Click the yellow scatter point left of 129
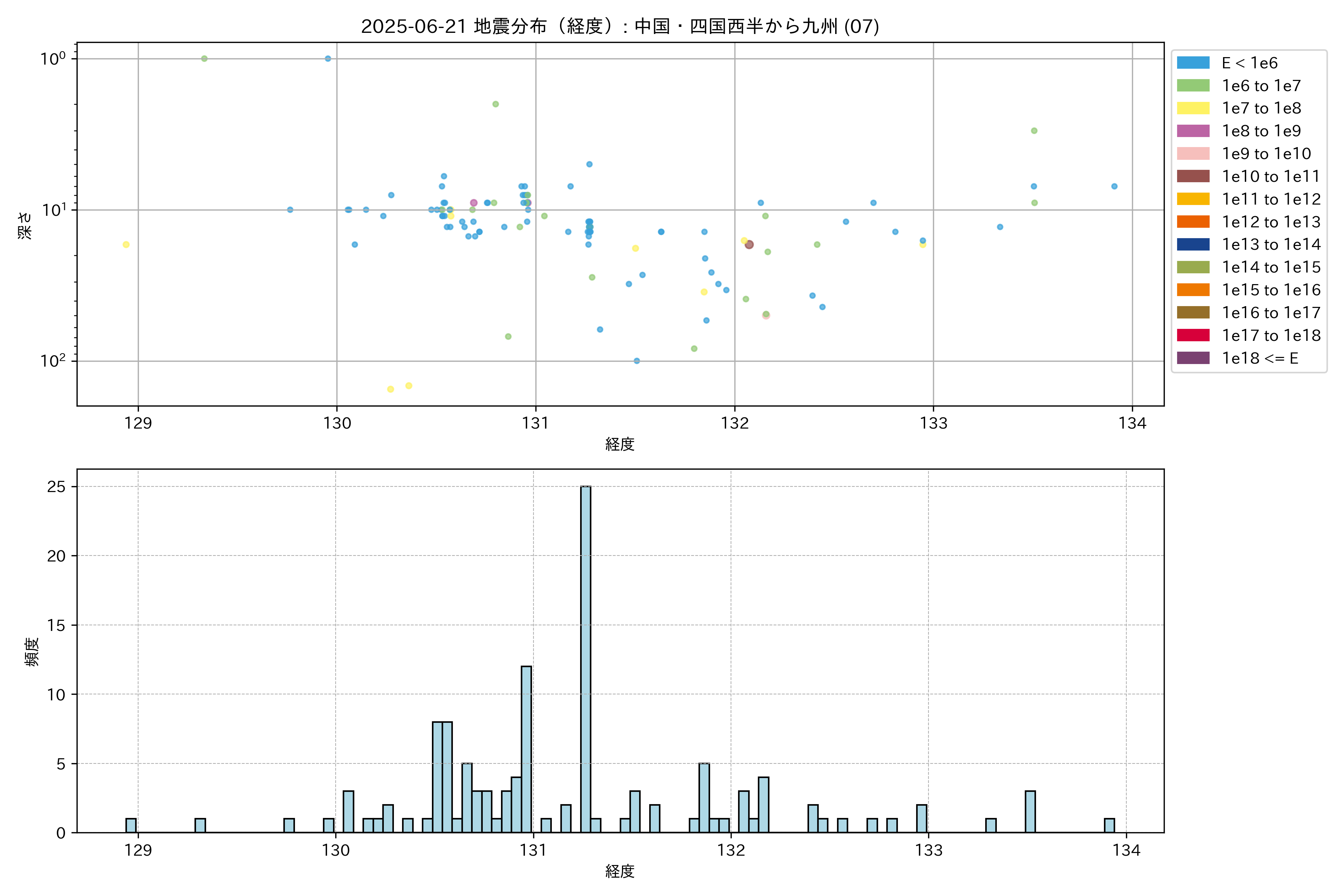Screen dimensions: 1344x896 pos(126,245)
